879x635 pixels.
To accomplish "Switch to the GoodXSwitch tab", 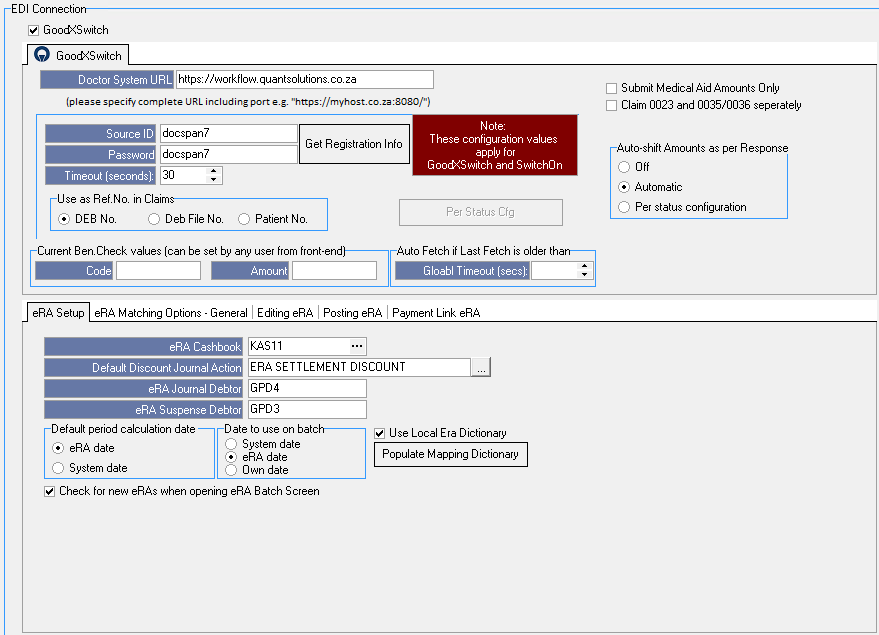I will (x=78, y=55).
